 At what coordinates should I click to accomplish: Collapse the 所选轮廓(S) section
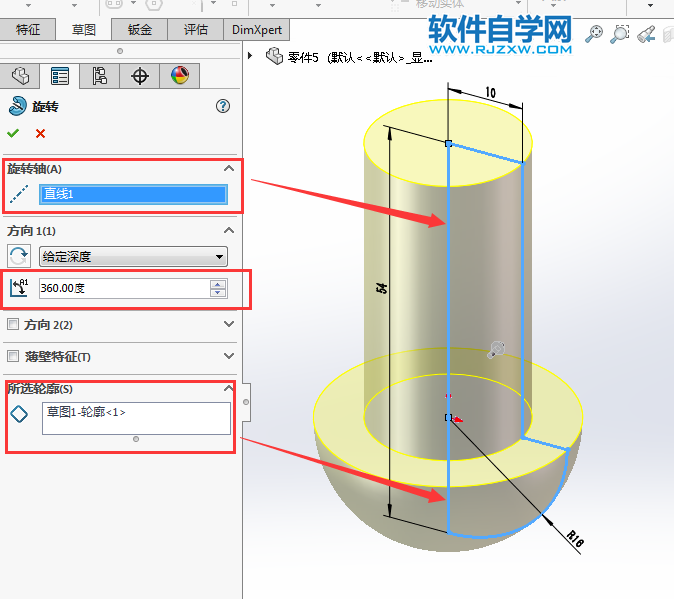[x=229, y=388]
